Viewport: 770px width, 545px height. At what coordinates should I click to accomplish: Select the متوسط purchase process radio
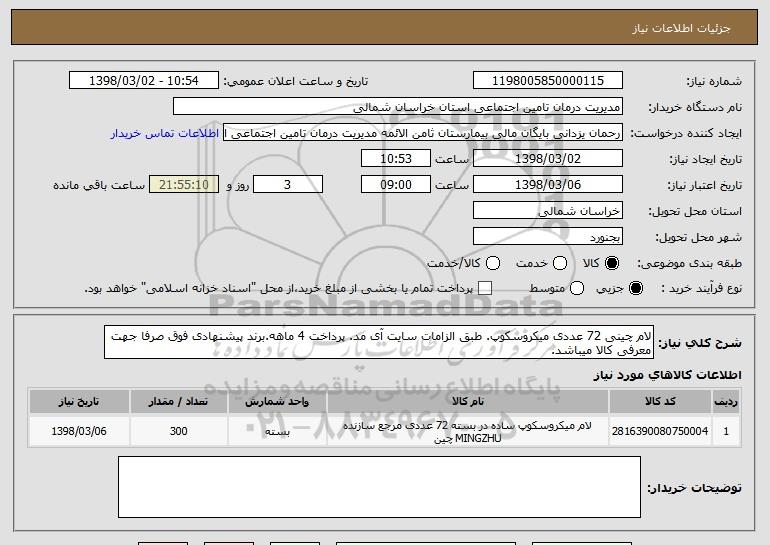click(577, 289)
